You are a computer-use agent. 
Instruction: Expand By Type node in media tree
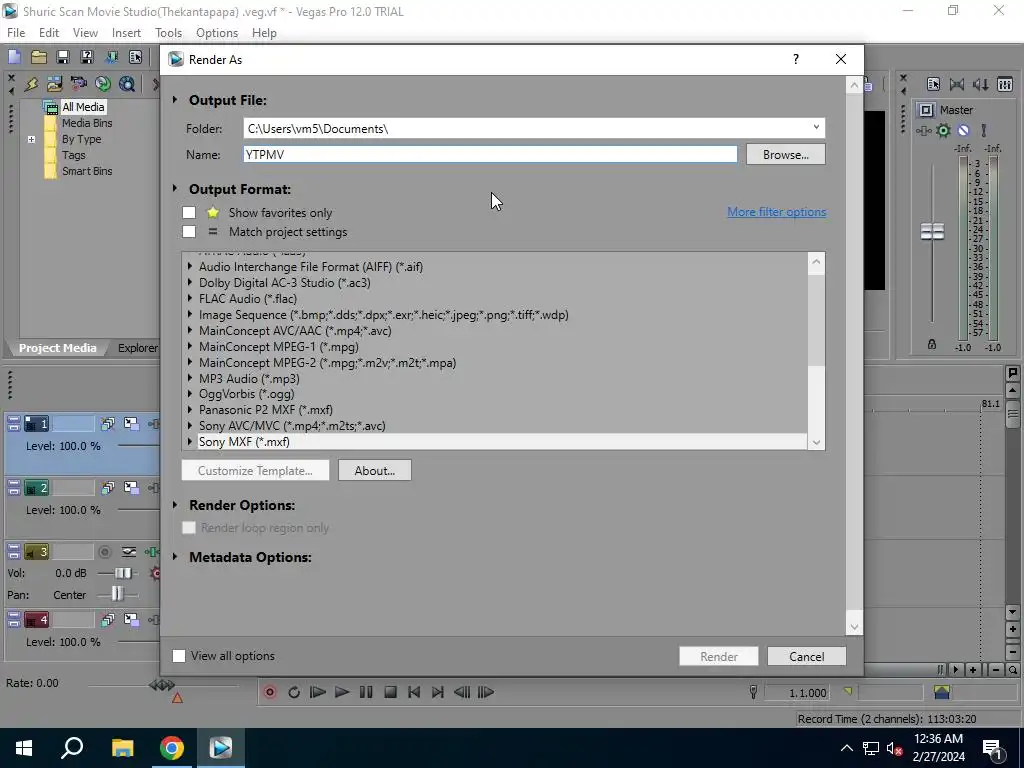pos(31,139)
